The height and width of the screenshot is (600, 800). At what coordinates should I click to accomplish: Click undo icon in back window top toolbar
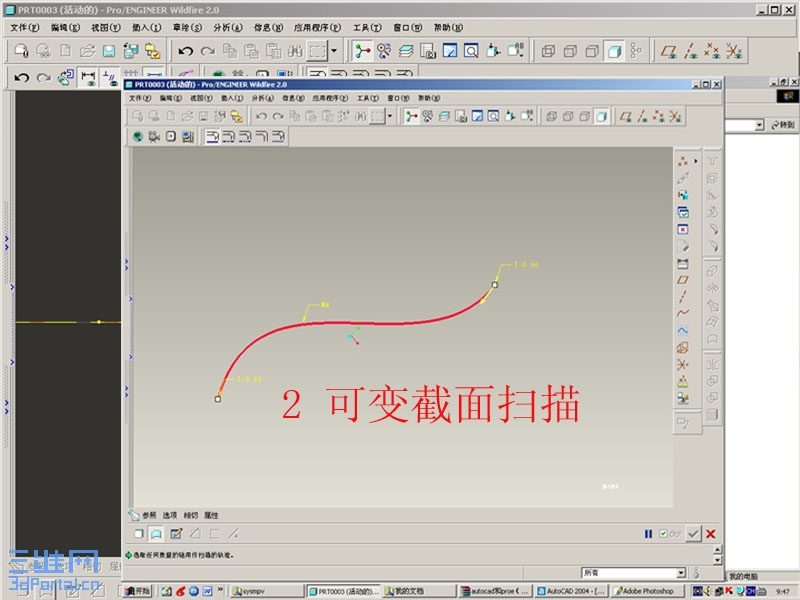[186, 51]
